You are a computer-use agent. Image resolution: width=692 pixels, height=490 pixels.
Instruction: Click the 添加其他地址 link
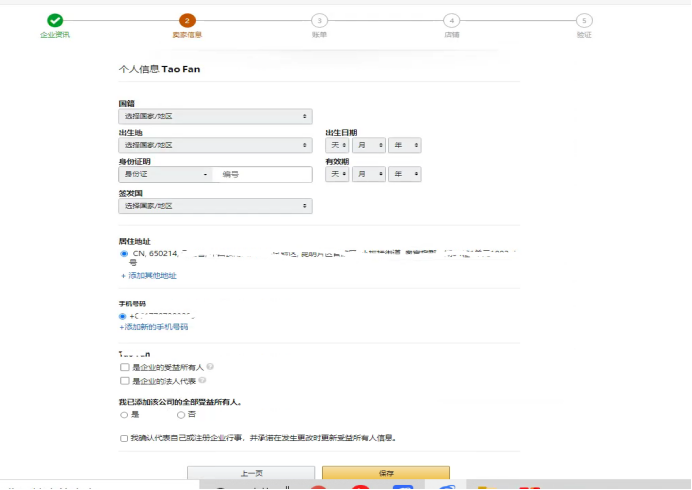click(151, 275)
